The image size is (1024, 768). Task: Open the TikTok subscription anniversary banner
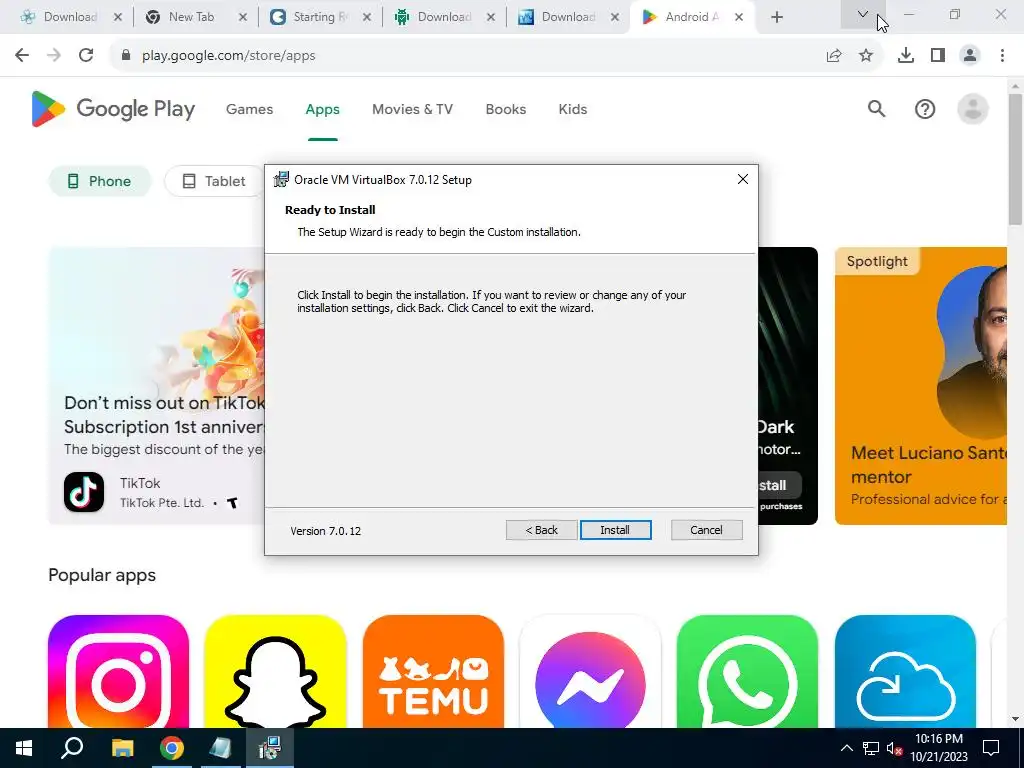click(157, 385)
